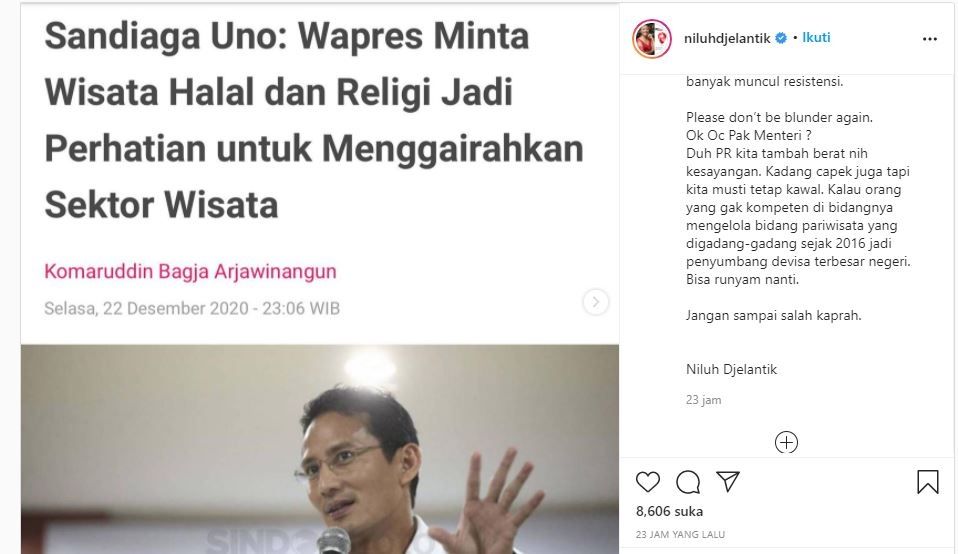Viewport: 958px width, 554px height.
Task: Open comments via speech bubble icon
Action: [688, 482]
